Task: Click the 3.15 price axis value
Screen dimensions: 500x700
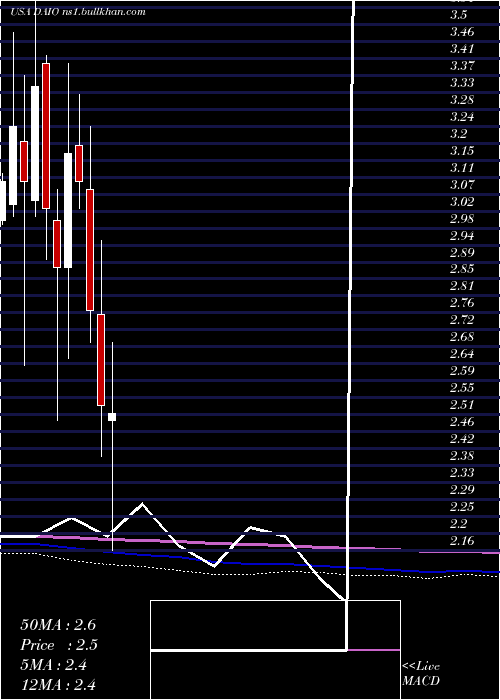Action: (x=462, y=150)
